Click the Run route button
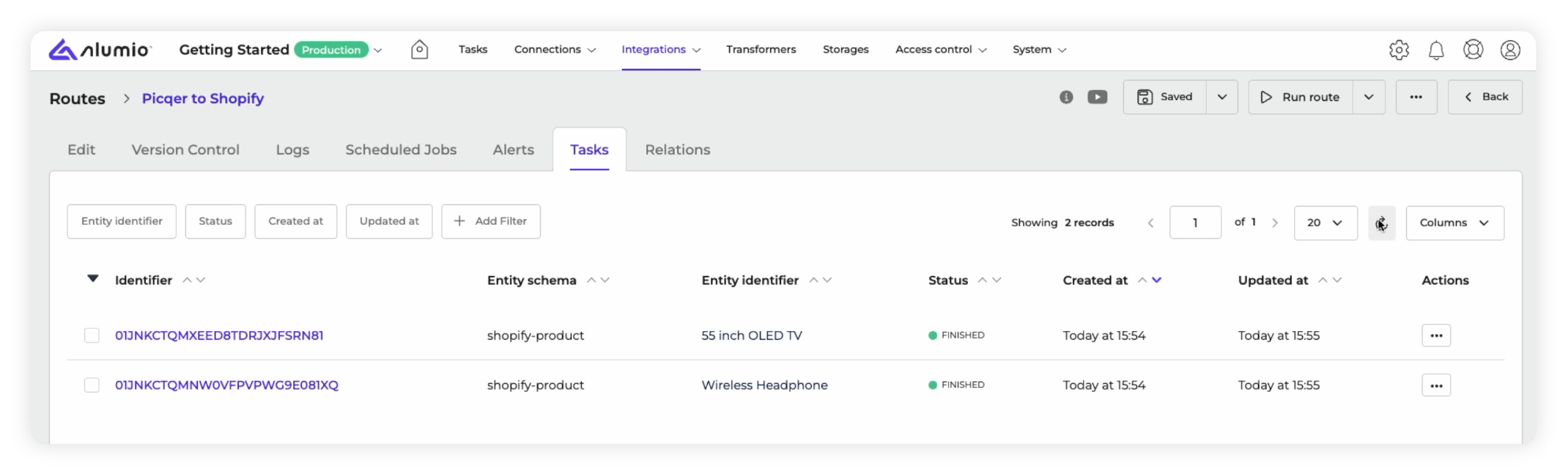 coord(1301,97)
